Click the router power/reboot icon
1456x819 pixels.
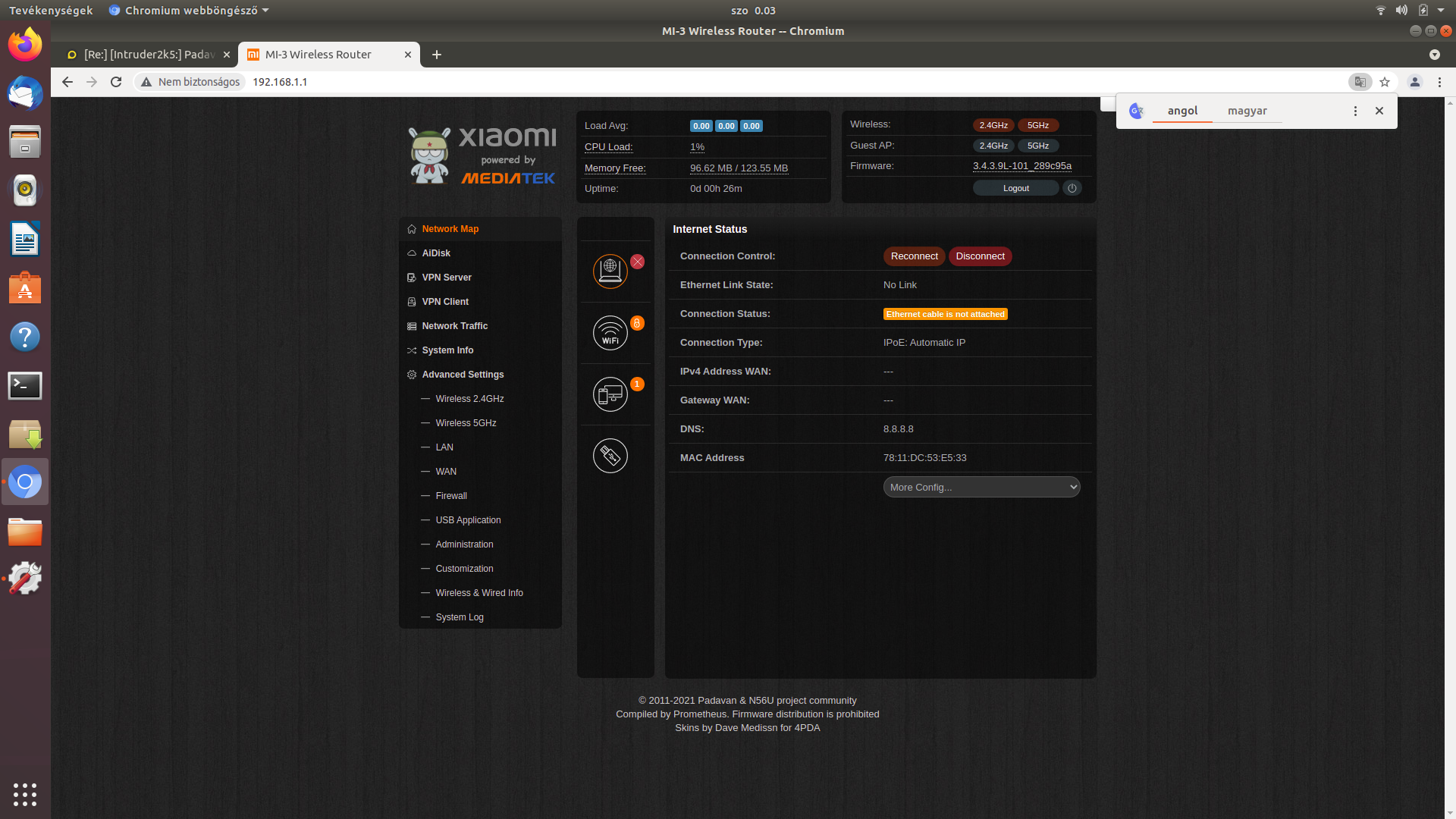(1072, 188)
